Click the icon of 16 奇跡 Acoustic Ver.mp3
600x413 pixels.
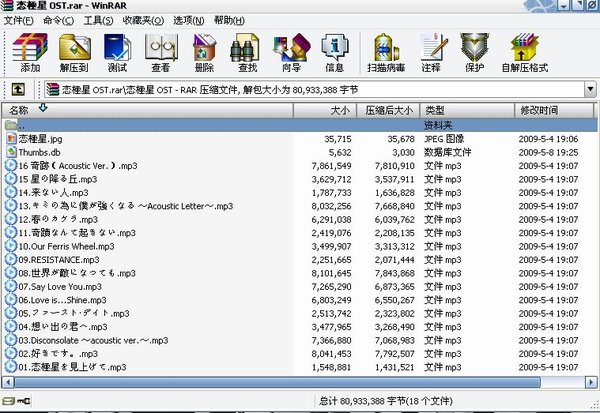click(11, 165)
